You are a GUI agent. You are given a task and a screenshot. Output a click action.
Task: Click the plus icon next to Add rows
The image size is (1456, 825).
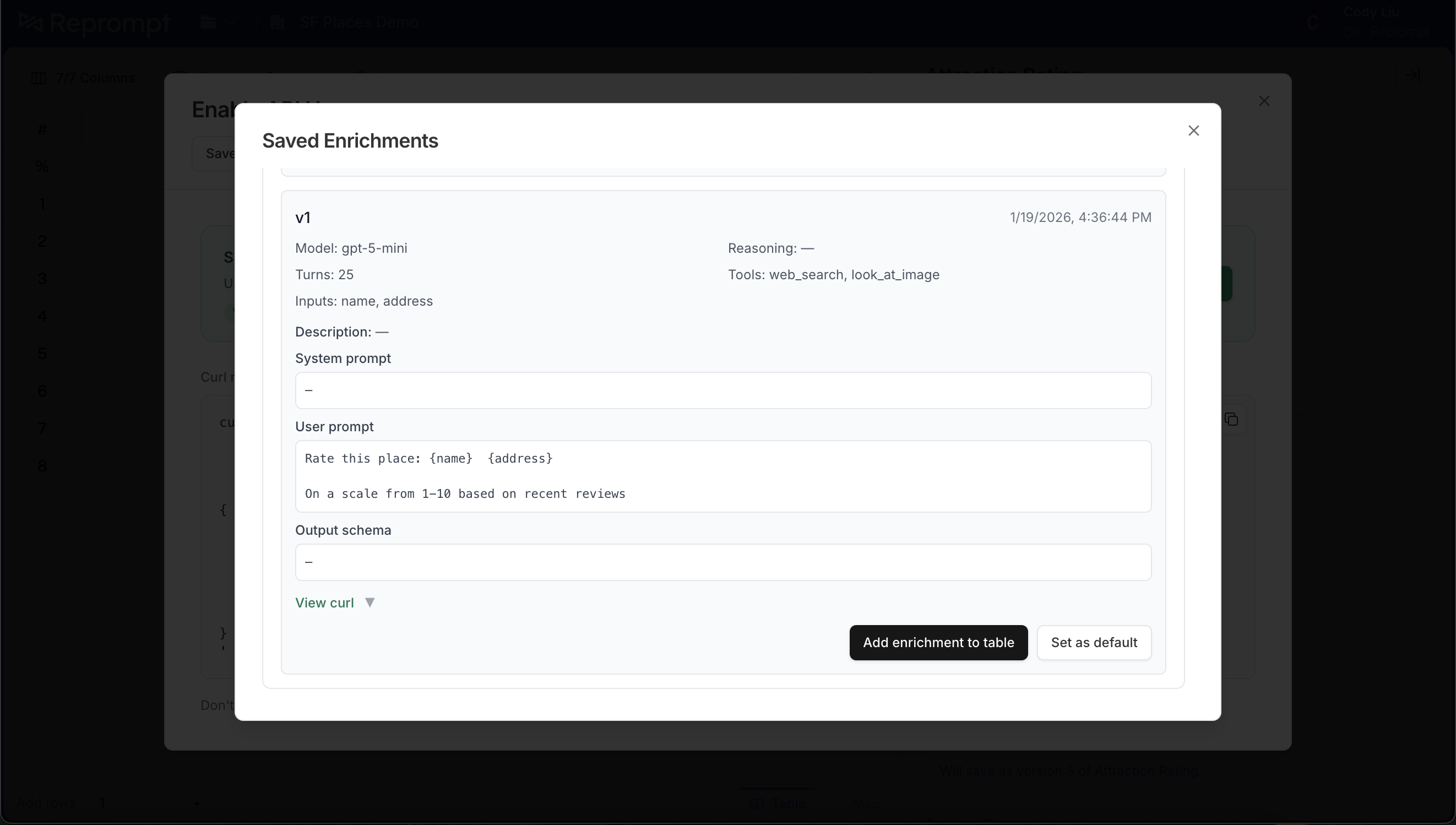click(x=196, y=803)
